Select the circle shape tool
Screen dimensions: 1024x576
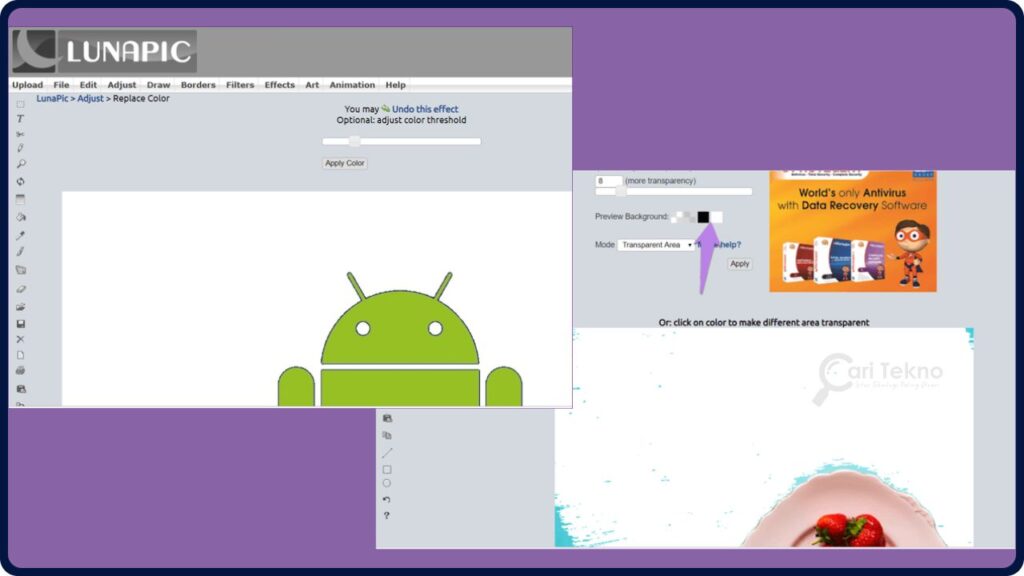pos(387,483)
